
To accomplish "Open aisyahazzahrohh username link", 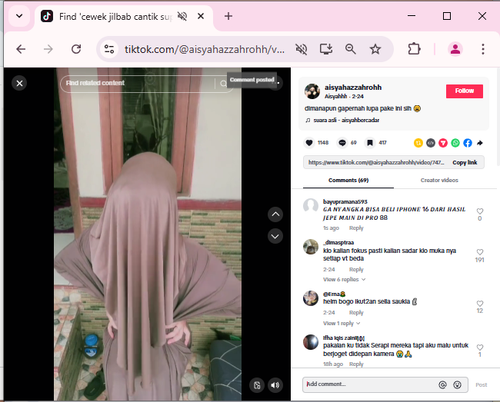I will pyautogui.click(x=353, y=87).
